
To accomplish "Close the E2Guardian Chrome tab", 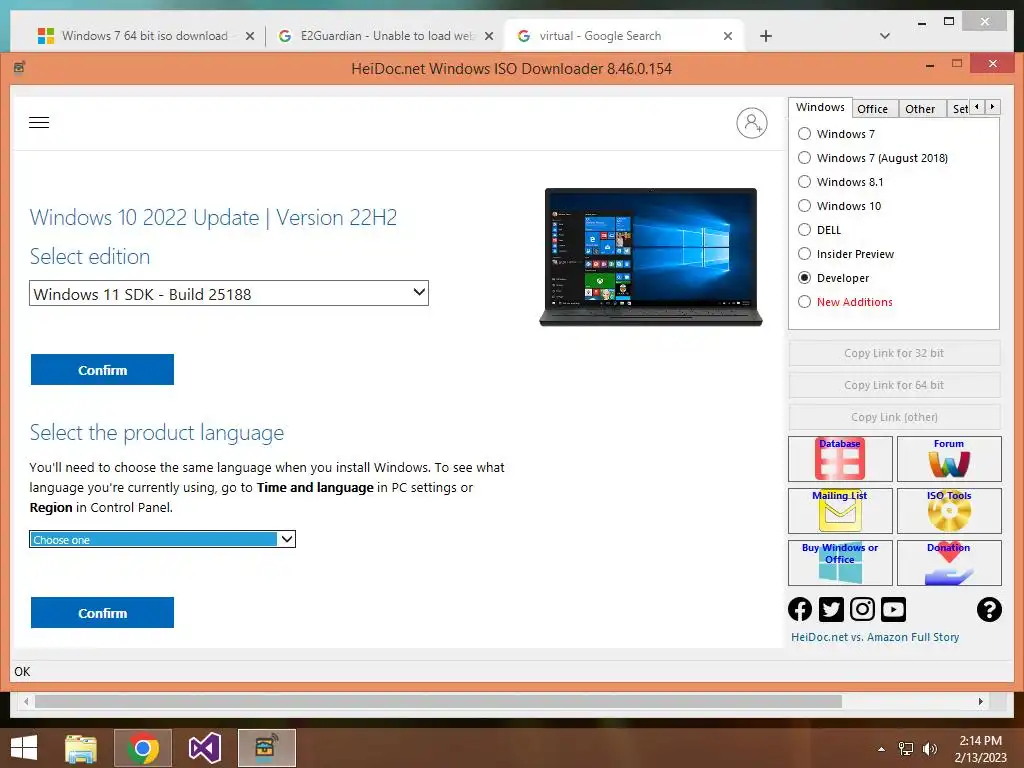I will [x=488, y=37].
